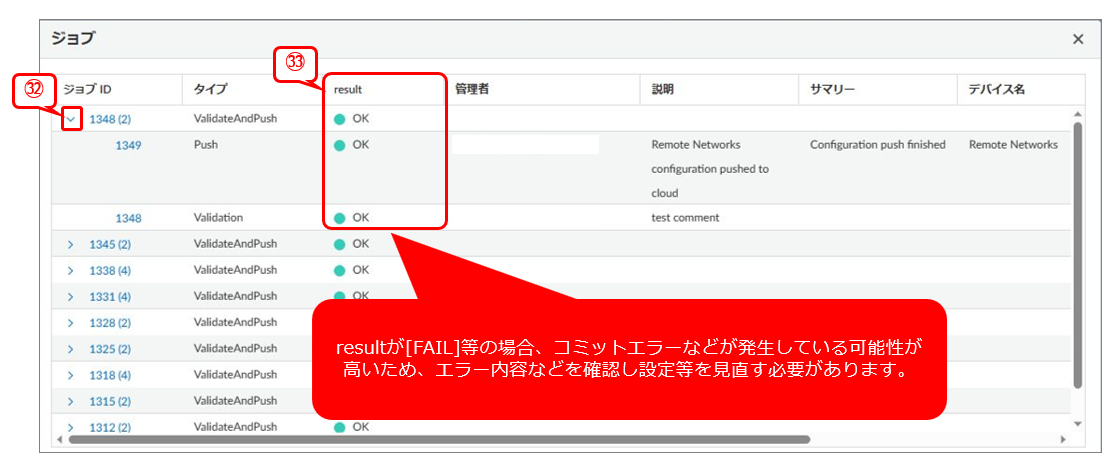The width and height of the screenshot is (1111, 463).
Task: Expand job 1328 (2) chevron
Action: (x=71, y=323)
